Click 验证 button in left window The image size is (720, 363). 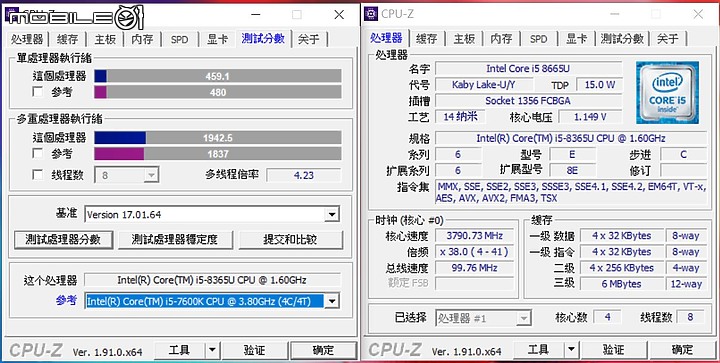coord(254,351)
